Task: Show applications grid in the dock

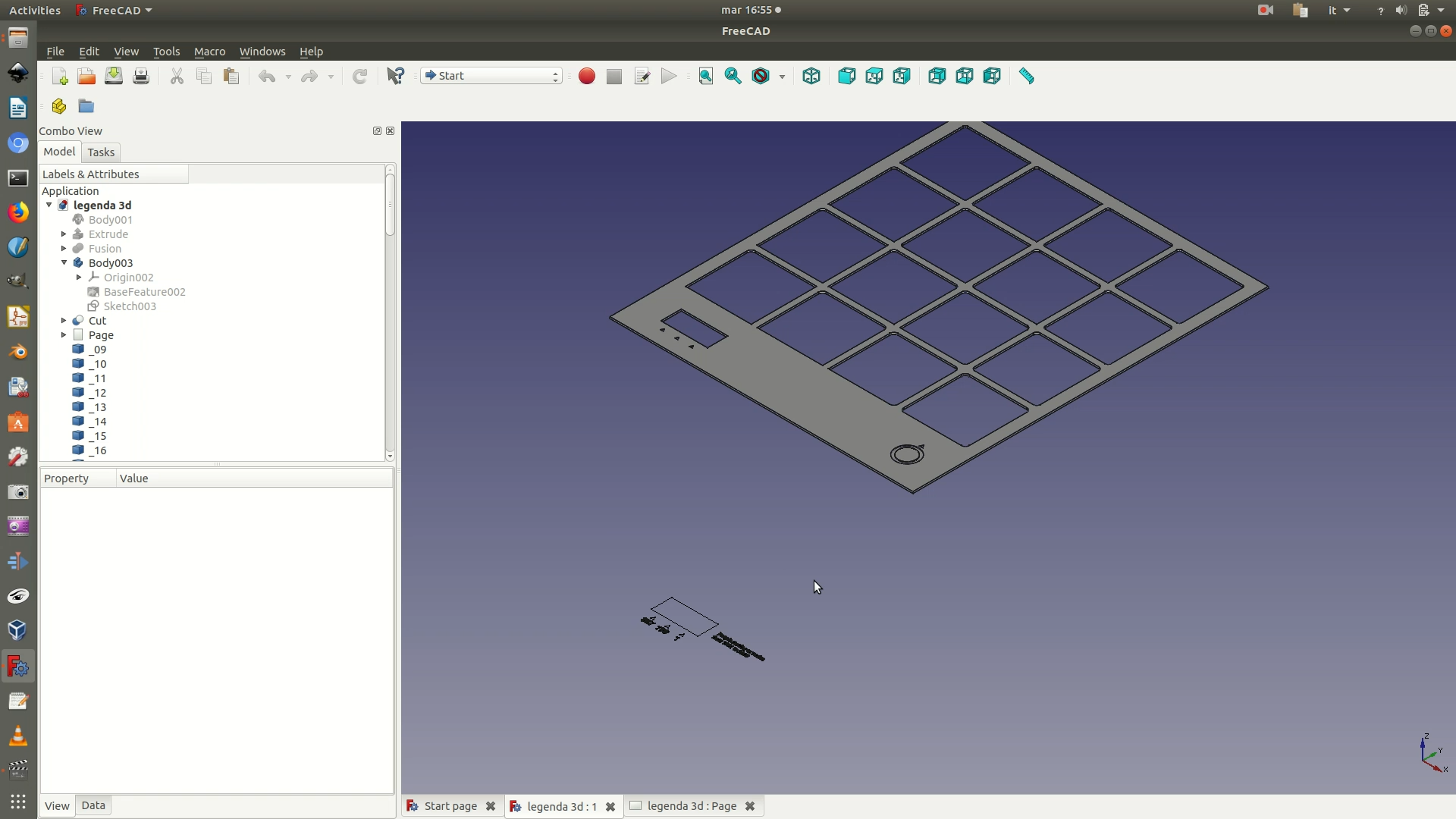Action: pyautogui.click(x=18, y=802)
